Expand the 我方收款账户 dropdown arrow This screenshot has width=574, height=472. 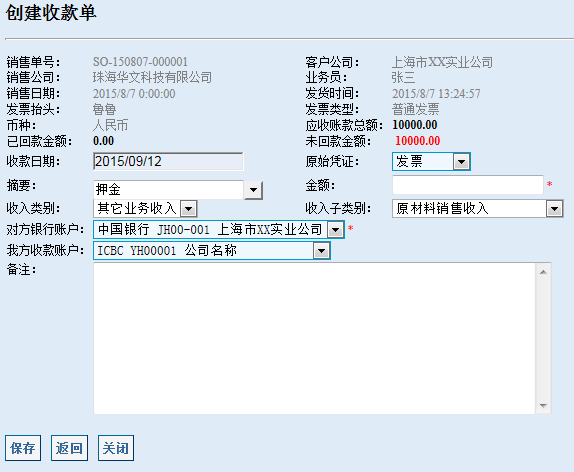coord(321,251)
